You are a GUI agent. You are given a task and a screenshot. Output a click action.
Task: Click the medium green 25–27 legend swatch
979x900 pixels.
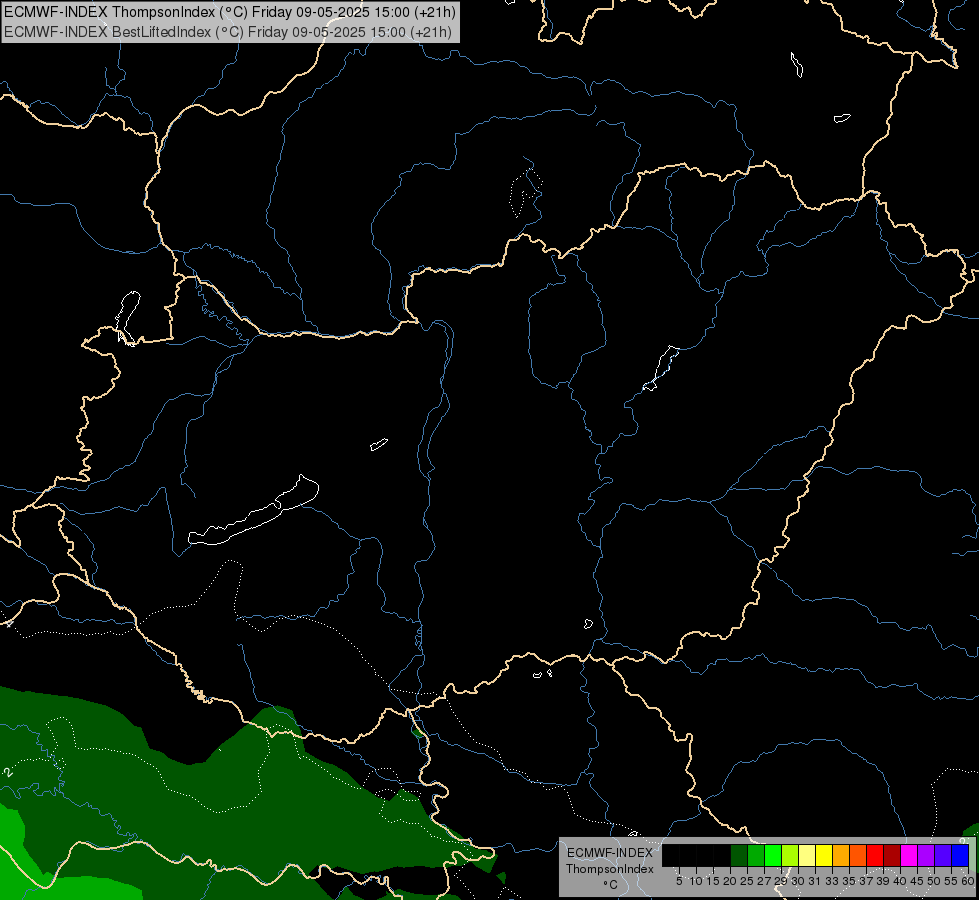pos(756,855)
